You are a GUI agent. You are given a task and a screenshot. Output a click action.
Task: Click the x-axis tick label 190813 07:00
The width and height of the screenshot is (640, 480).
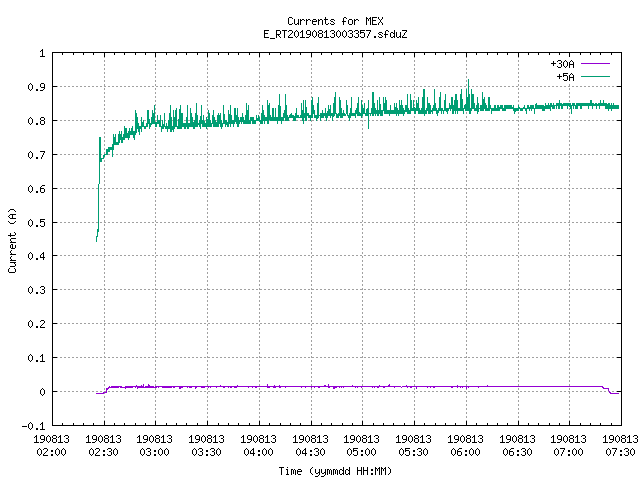[x=568, y=445]
